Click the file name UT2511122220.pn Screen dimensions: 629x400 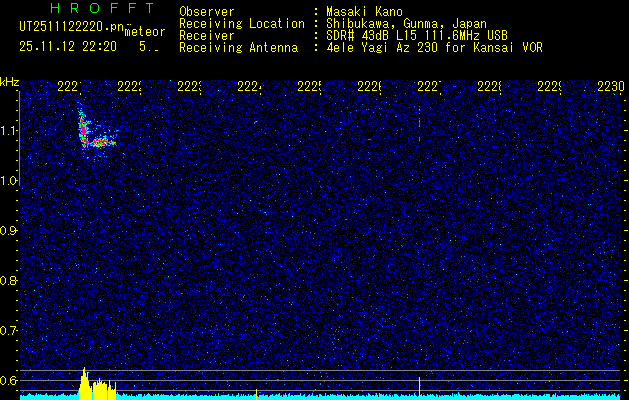(x=71, y=27)
